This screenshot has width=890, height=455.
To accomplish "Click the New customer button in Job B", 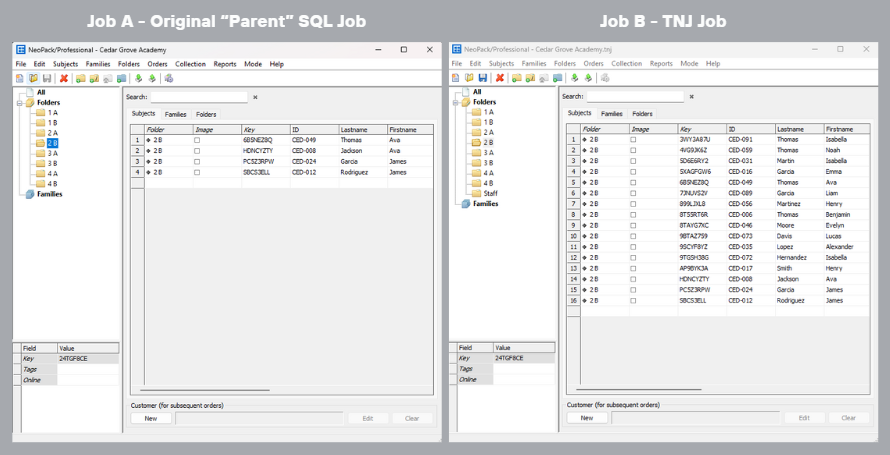I will coord(587,417).
